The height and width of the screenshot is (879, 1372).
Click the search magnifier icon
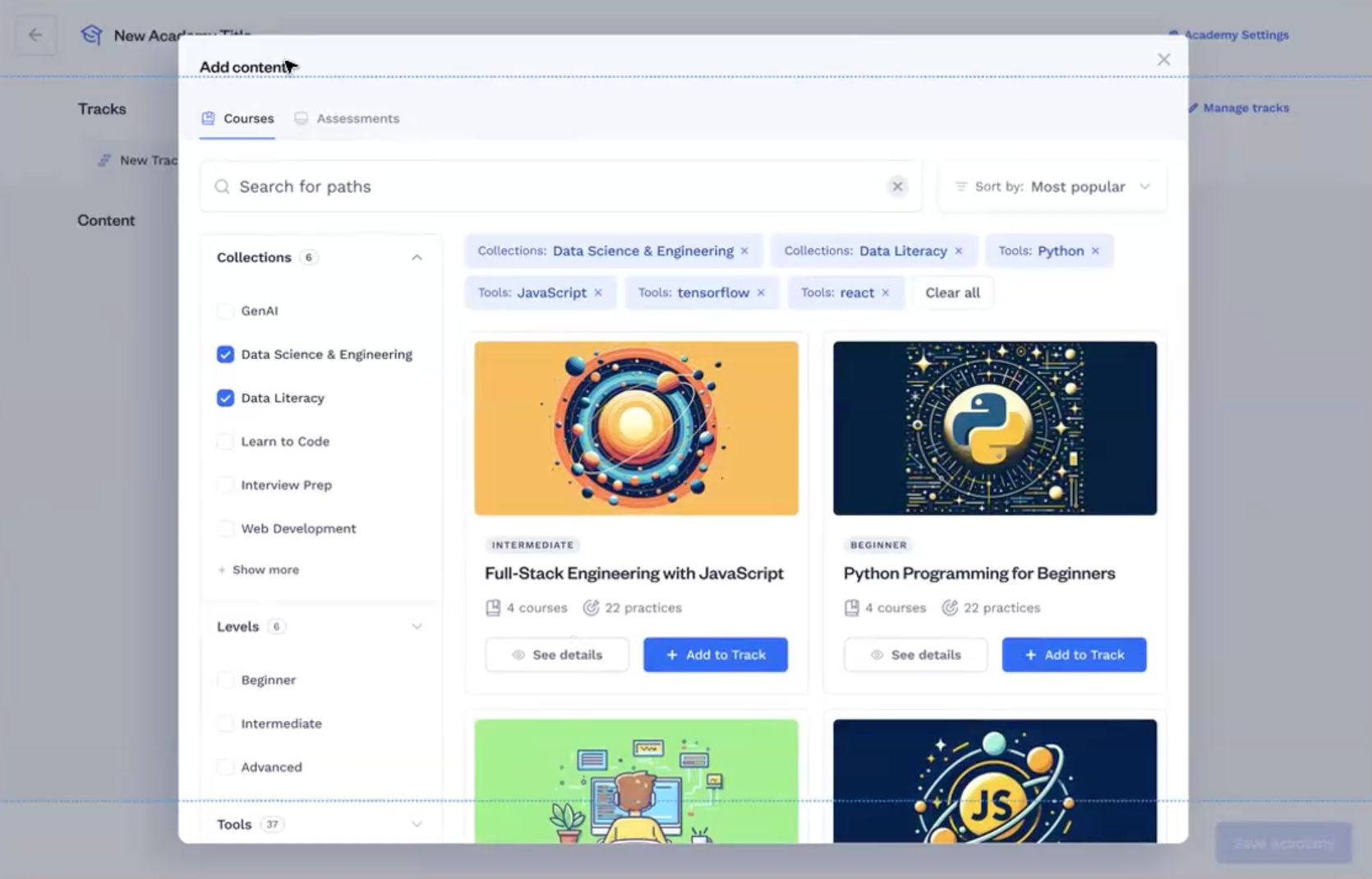tap(222, 186)
